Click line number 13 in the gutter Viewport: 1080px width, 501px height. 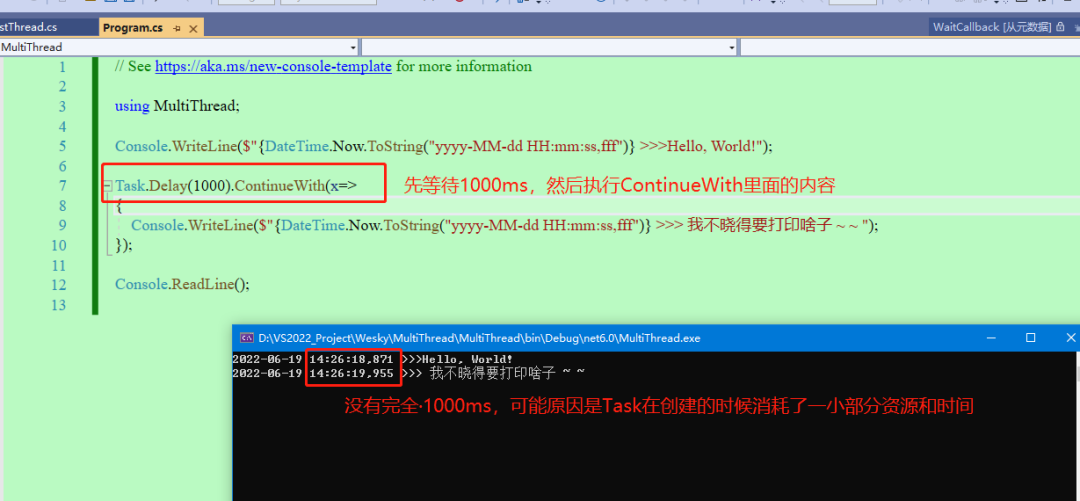(x=59, y=305)
